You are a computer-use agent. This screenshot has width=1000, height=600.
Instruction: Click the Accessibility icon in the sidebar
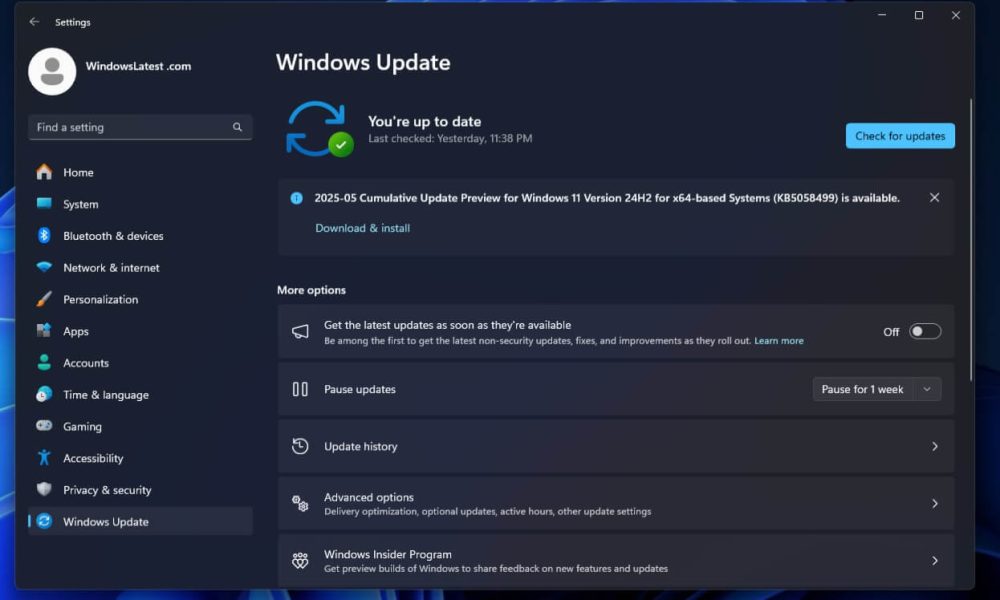tap(45, 458)
